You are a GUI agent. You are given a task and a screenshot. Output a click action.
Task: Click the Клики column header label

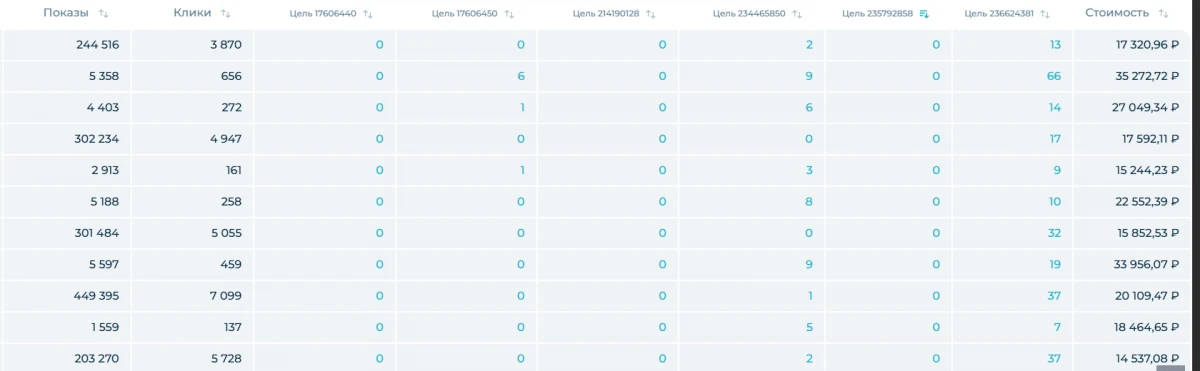click(192, 13)
